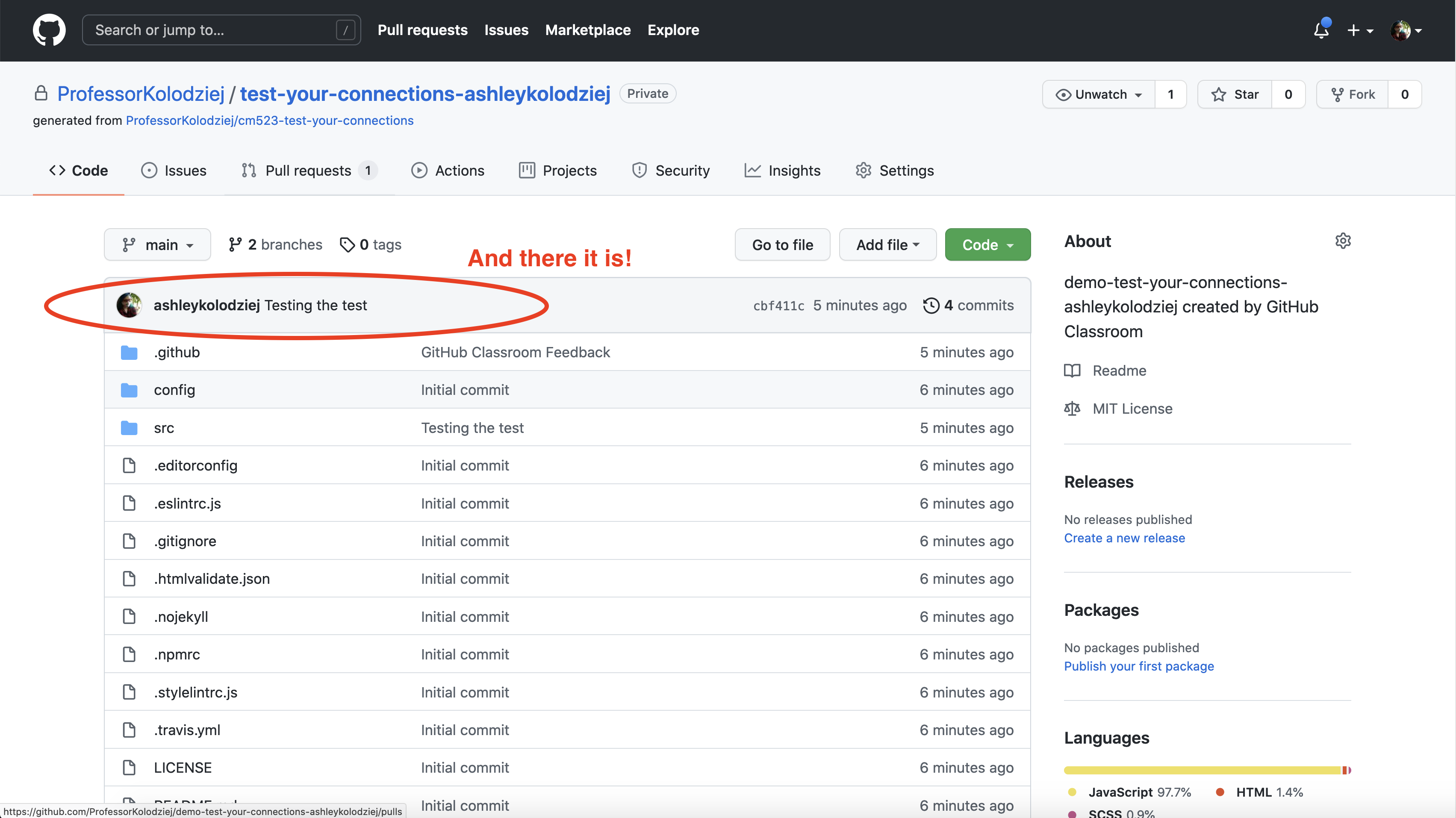Viewport: 1456px width, 818px height.
Task: Switch to the Issues tab
Action: 174,171
